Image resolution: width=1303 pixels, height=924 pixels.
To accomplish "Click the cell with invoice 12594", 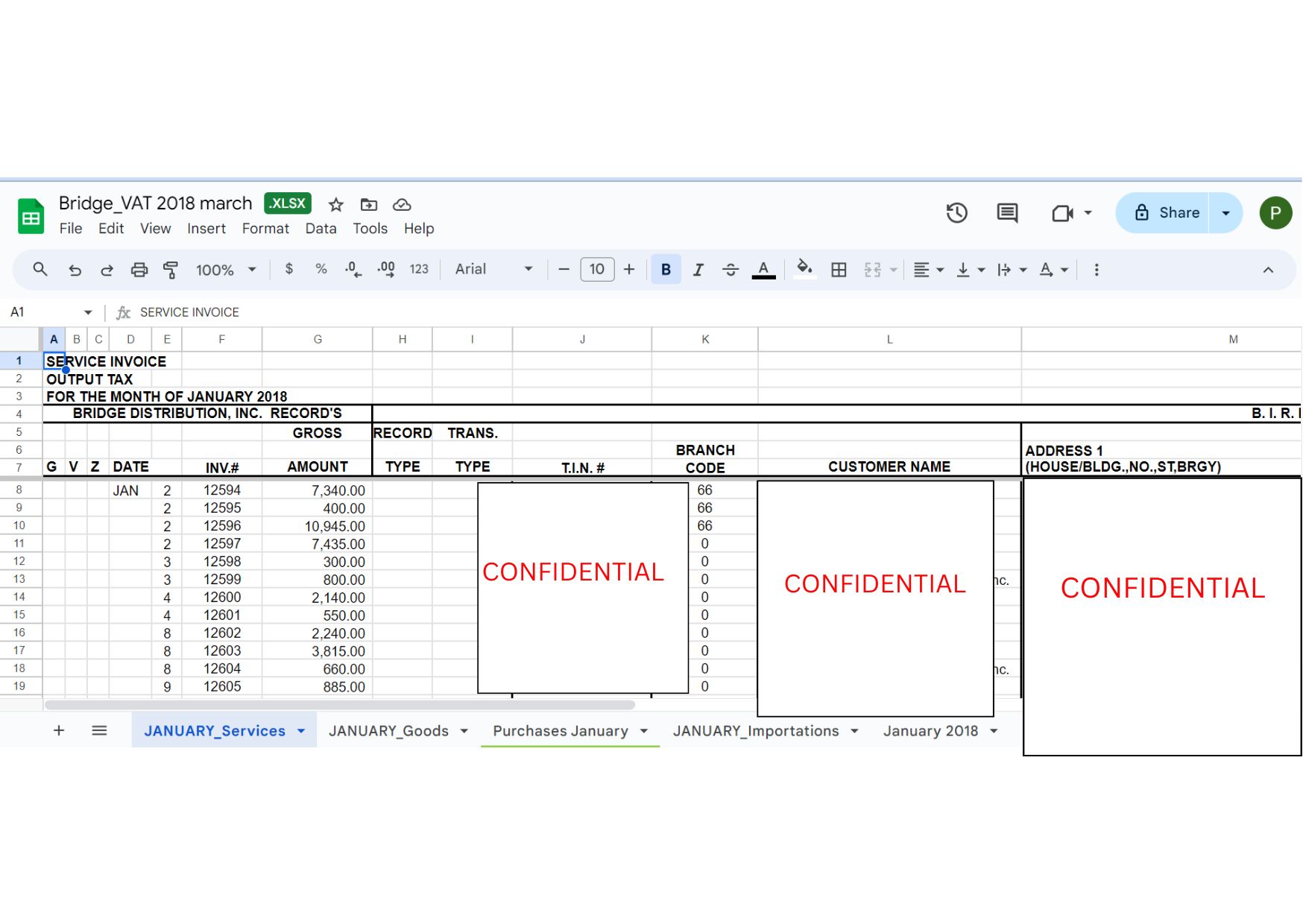I will click(222, 490).
